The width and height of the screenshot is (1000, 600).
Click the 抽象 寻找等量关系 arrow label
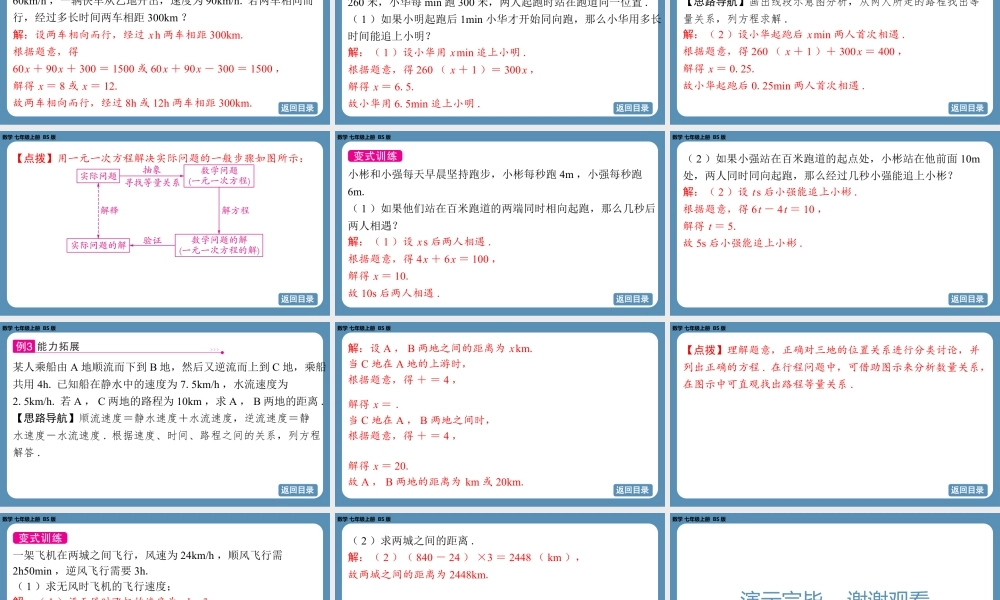point(152,177)
